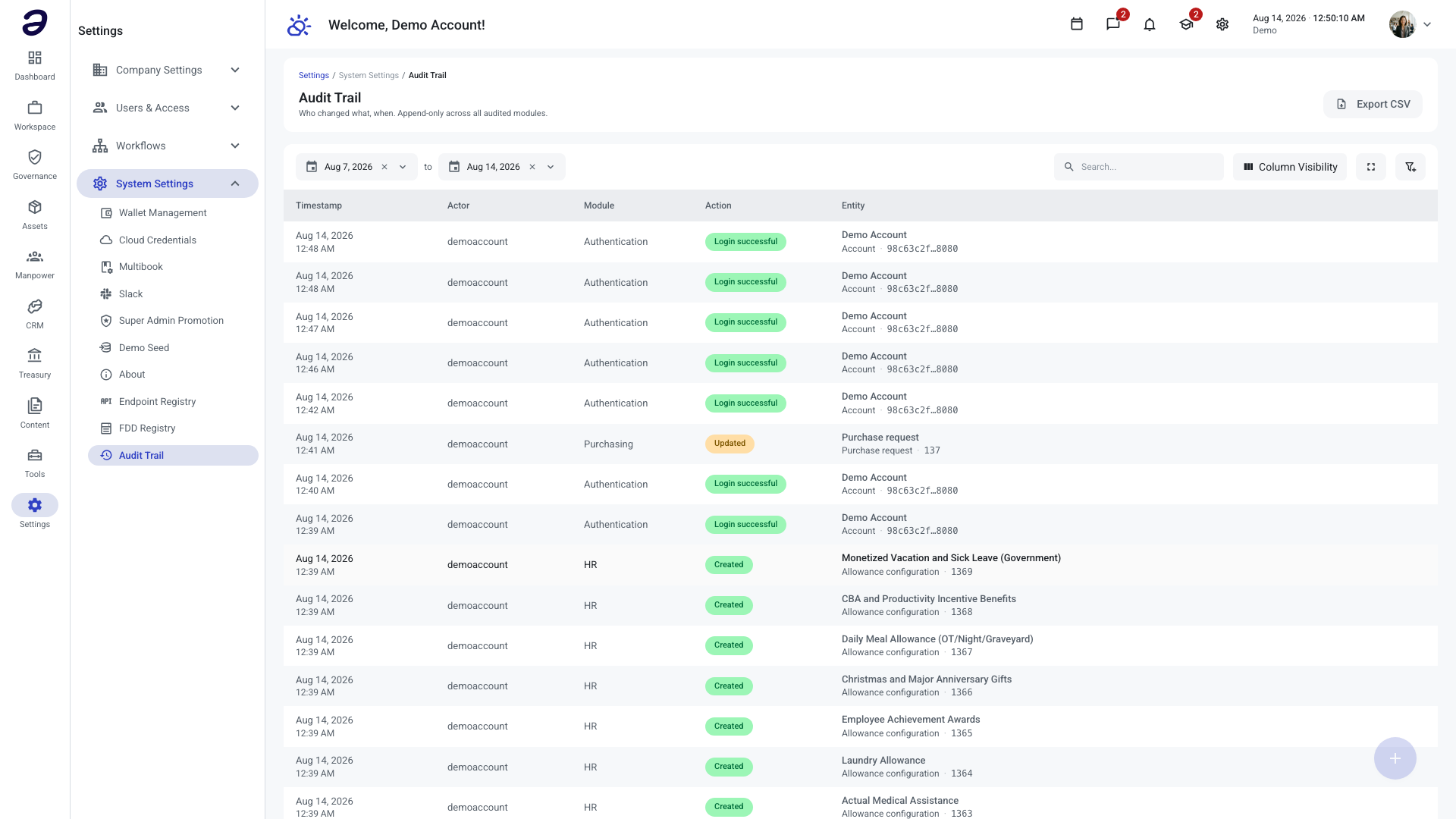Sort by Actor column header
Viewport: 1456px width, 819px height.
tap(458, 206)
